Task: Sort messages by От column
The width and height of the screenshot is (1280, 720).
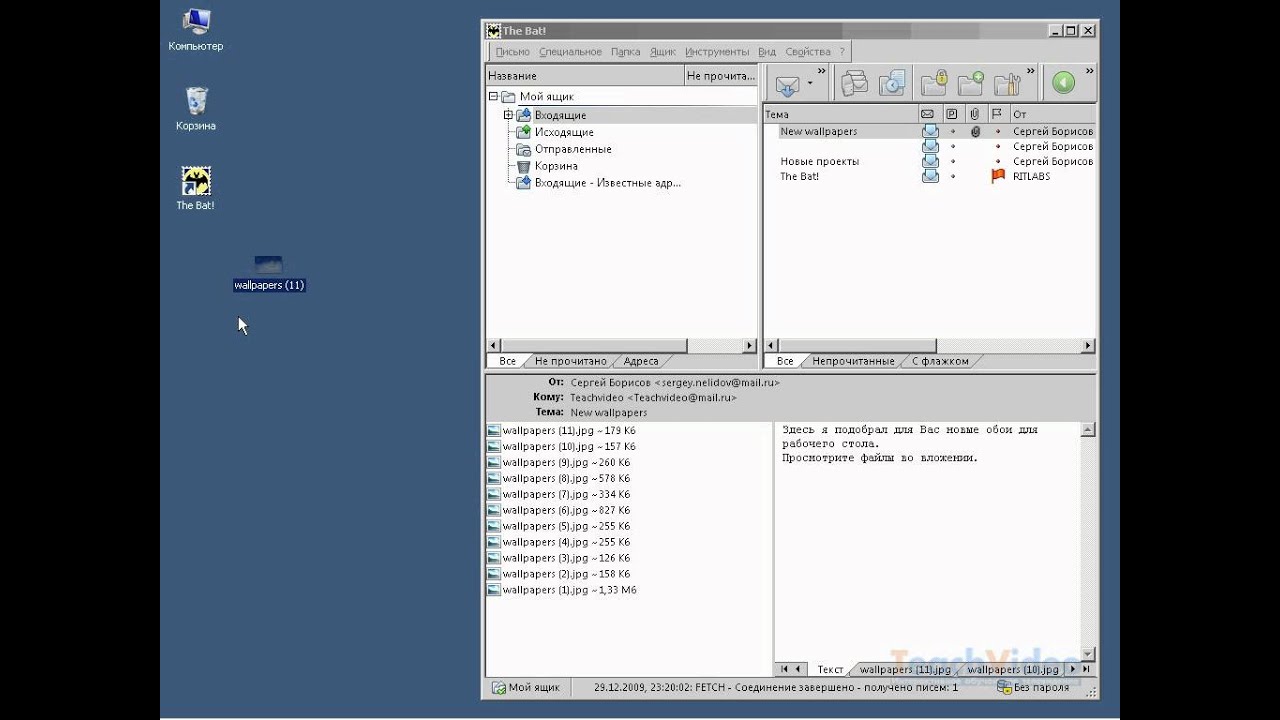Action: pyautogui.click(x=1053, y=114)
